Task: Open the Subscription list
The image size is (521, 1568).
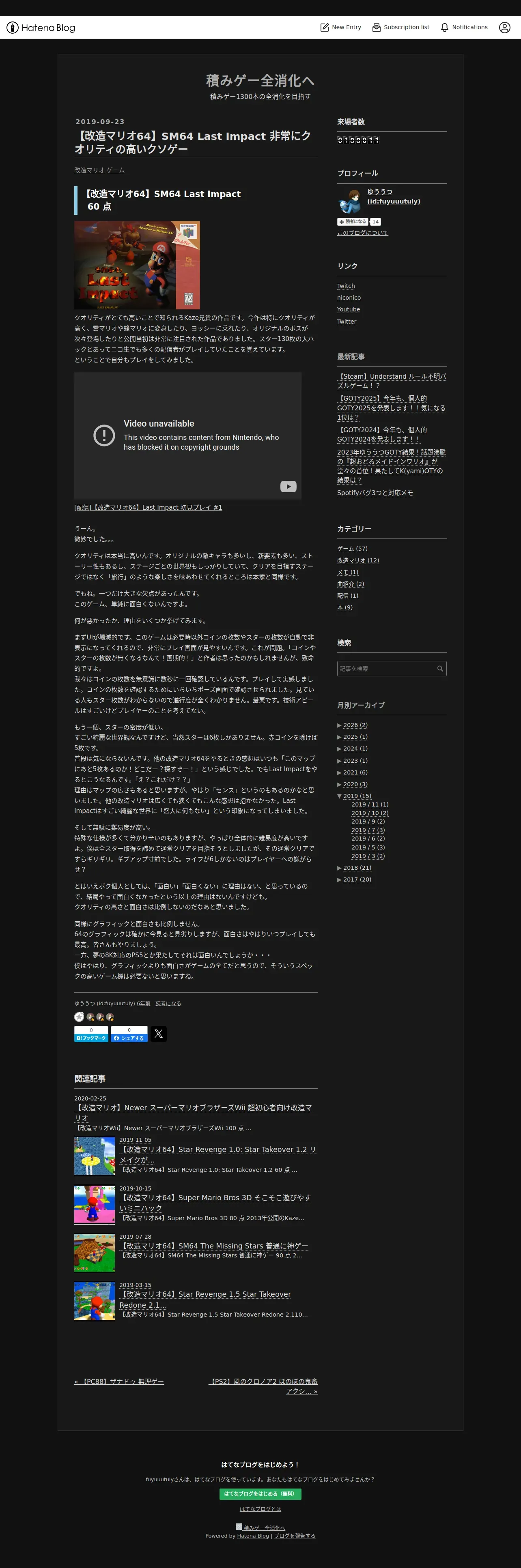Action: tap(400, 28)
